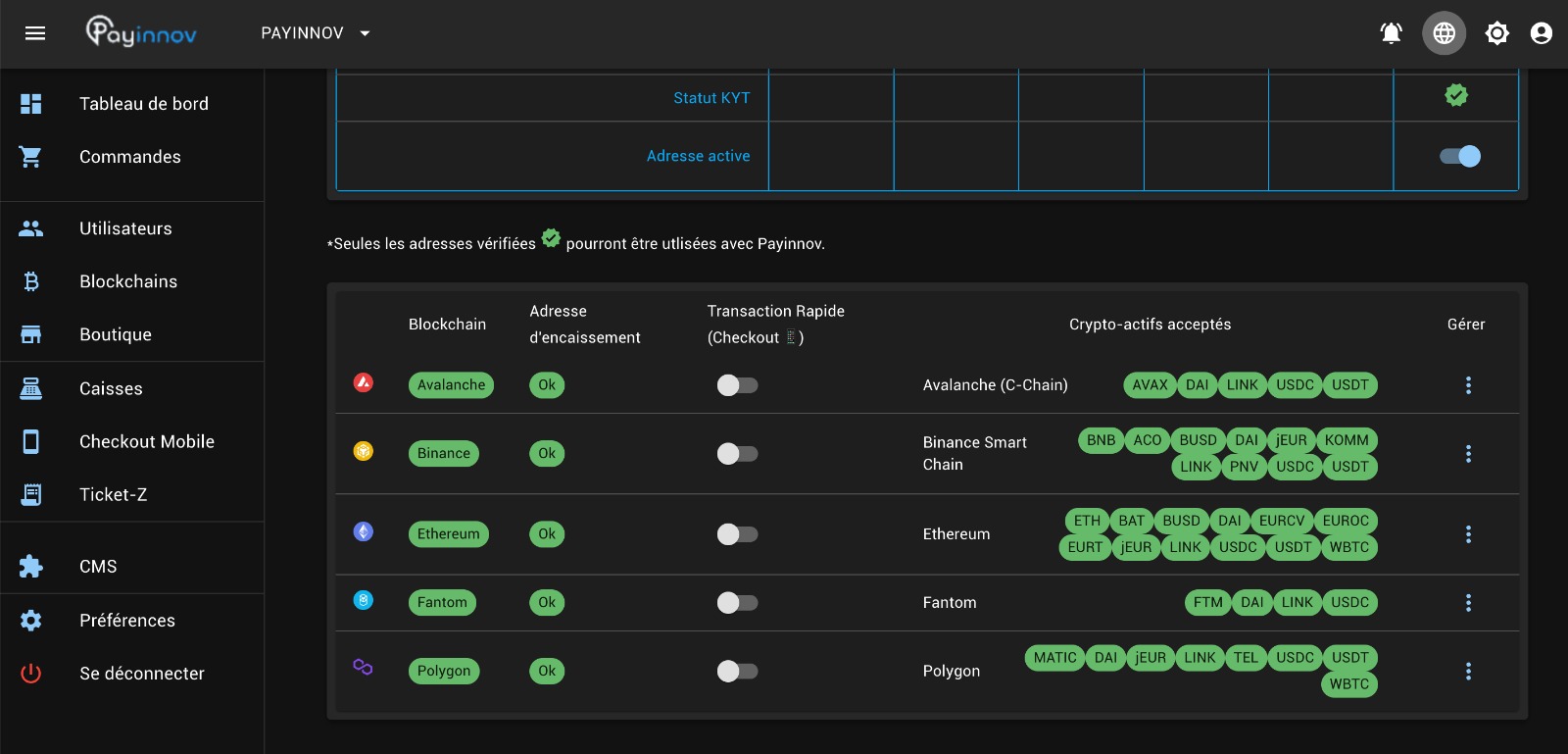Open the hamburger navigation menu
Screen dimensions: 1568x754
click(x=35, y=33)
